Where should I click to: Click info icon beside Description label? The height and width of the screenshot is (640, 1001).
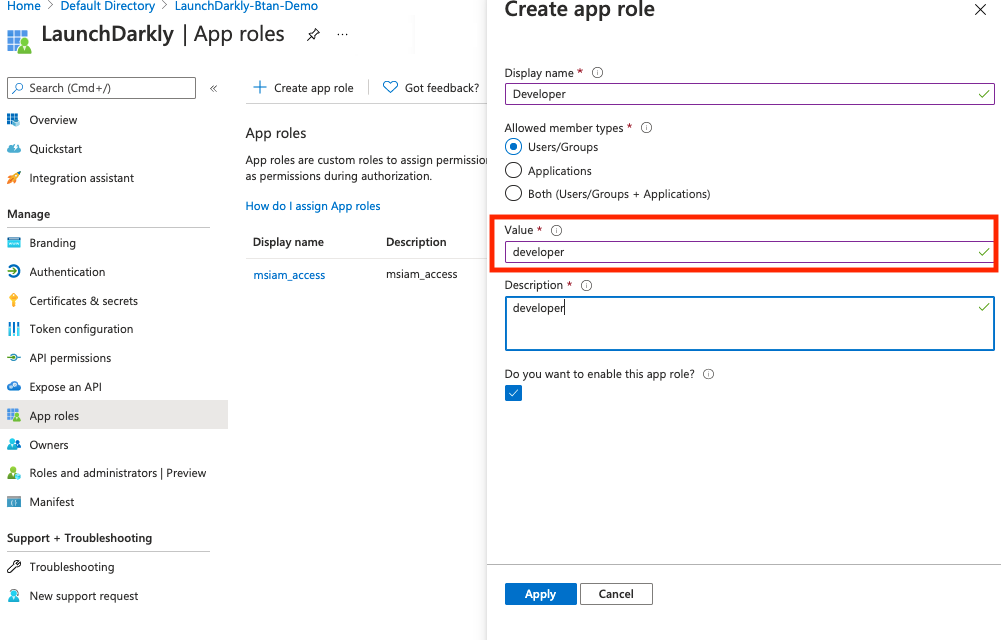click(x=587, y=285)
